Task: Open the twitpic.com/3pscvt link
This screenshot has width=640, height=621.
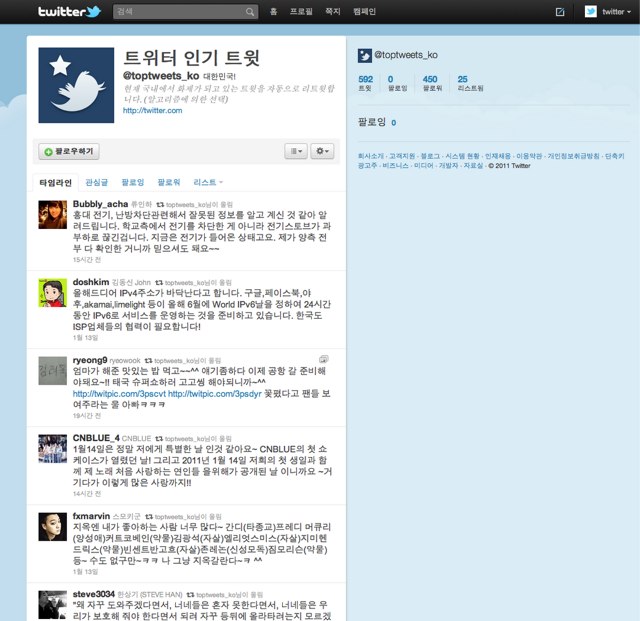Action: point(119,394)
